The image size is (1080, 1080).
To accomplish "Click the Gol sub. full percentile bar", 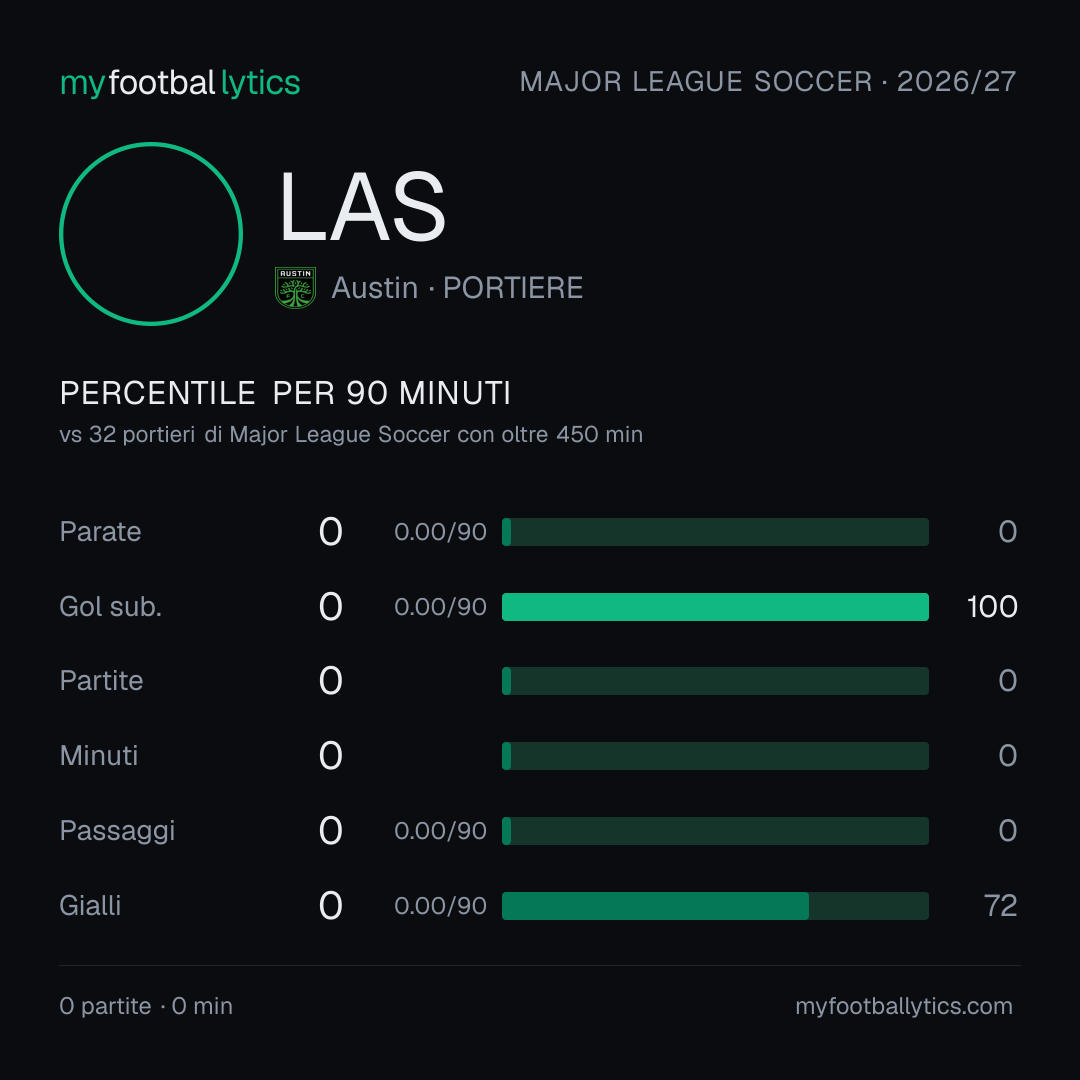I will [715, 607].
